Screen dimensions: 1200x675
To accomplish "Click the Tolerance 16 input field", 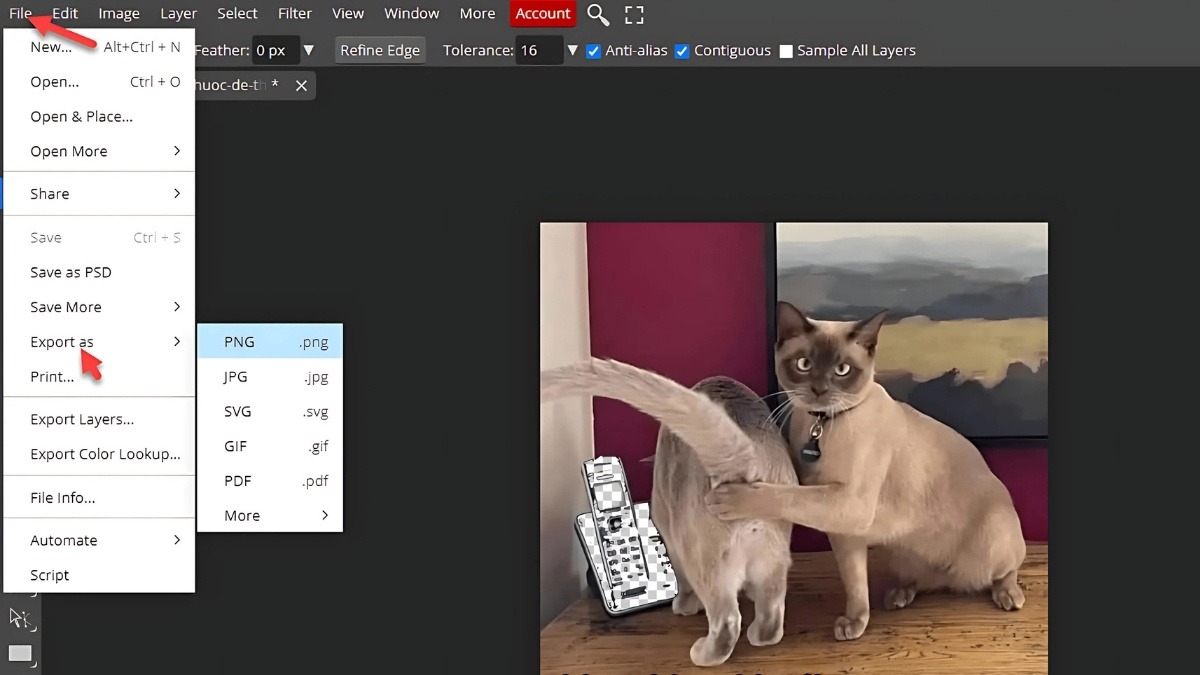I will tap(539, 50).
